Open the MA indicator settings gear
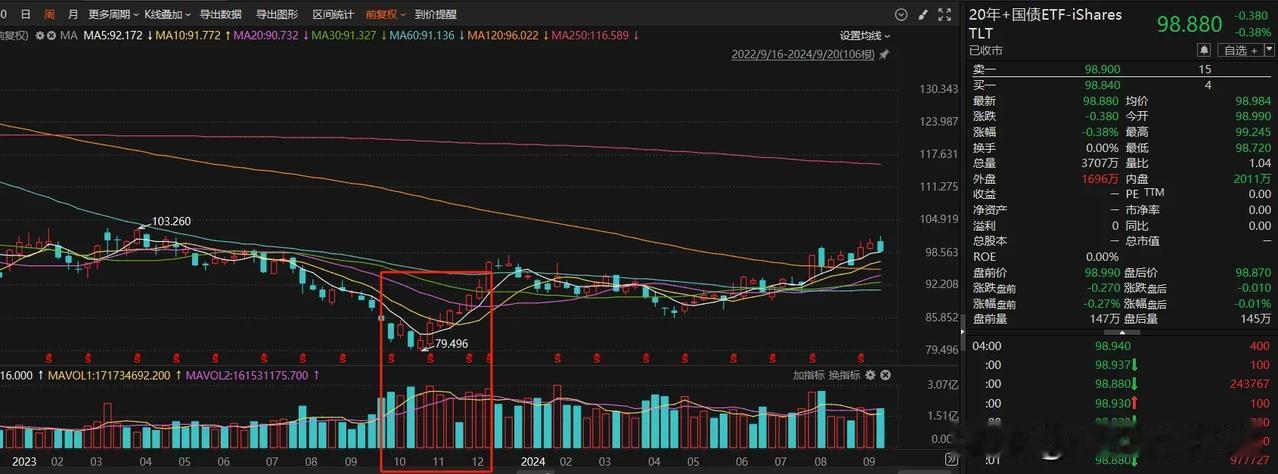1278x474 pixels. pos(40,35)
